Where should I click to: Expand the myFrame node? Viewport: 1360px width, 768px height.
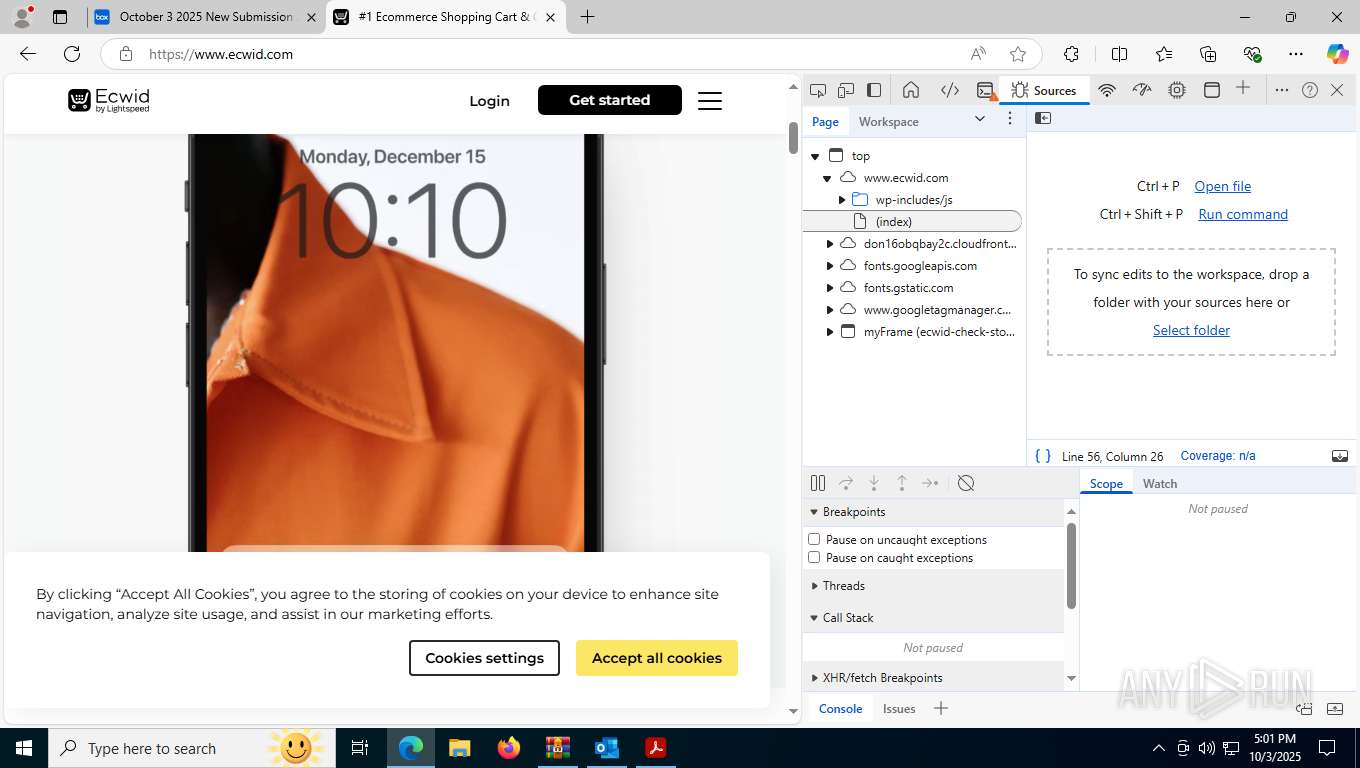[830, 332]
